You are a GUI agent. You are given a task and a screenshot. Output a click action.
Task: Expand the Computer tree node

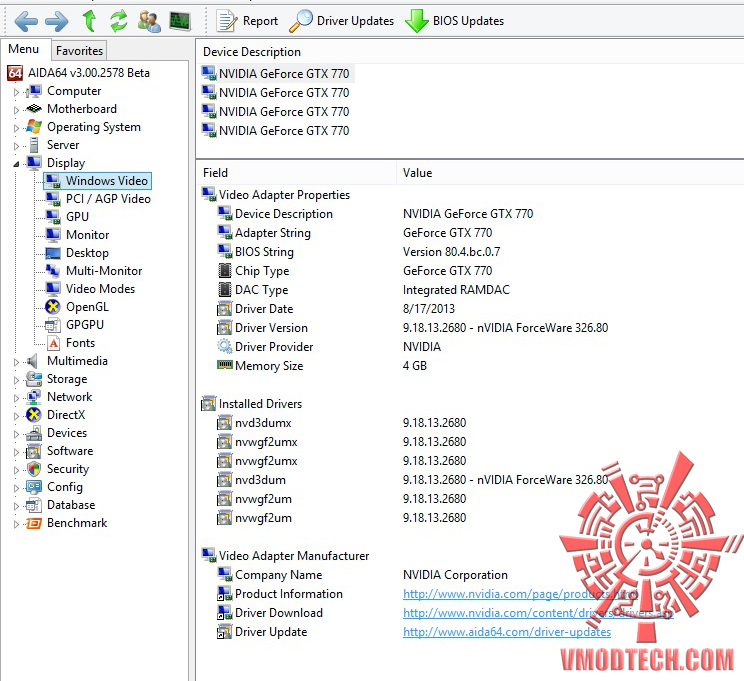(16, 92)
